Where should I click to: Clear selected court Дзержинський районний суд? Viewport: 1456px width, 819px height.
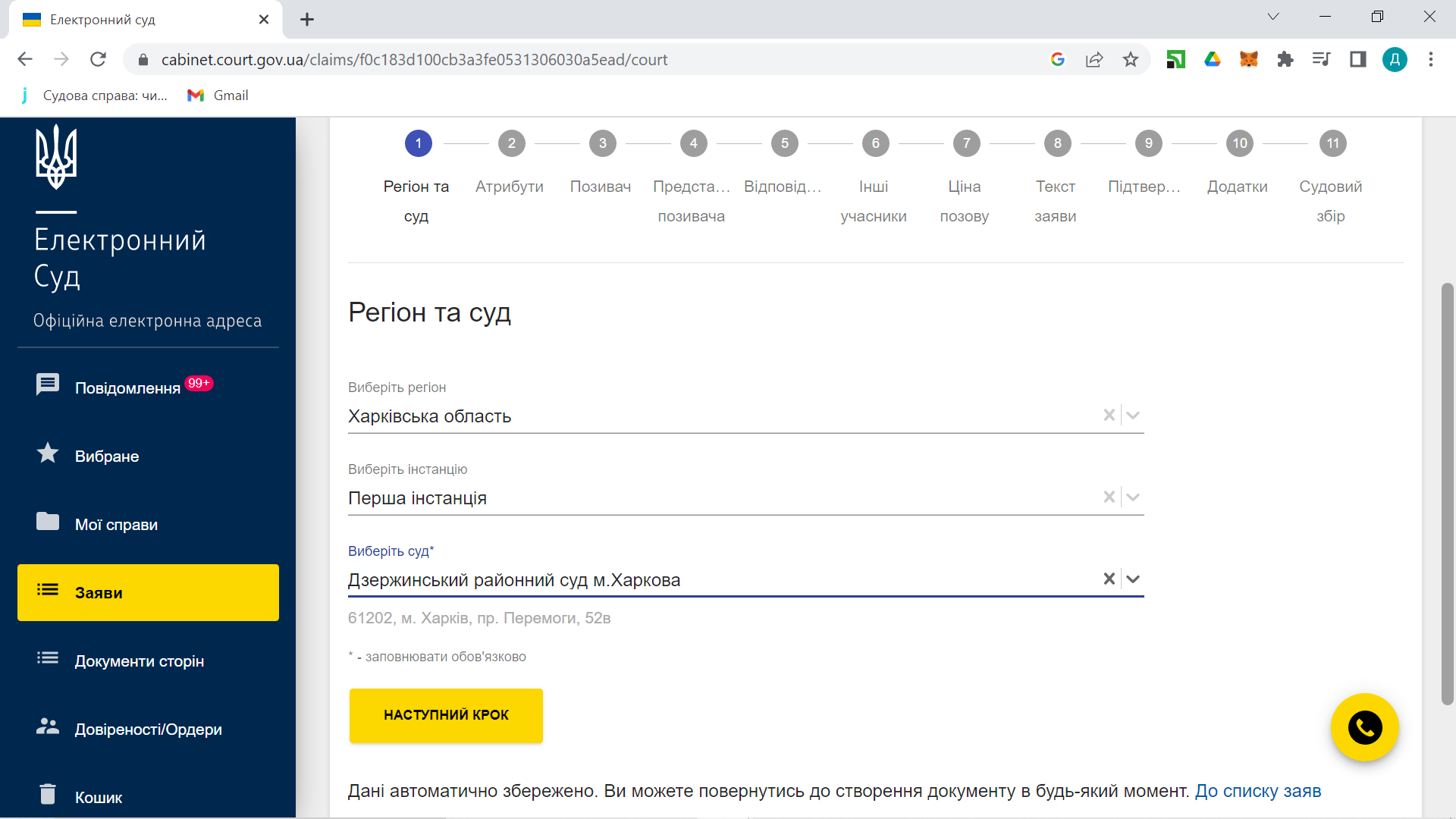click(x=1109, y=579)
